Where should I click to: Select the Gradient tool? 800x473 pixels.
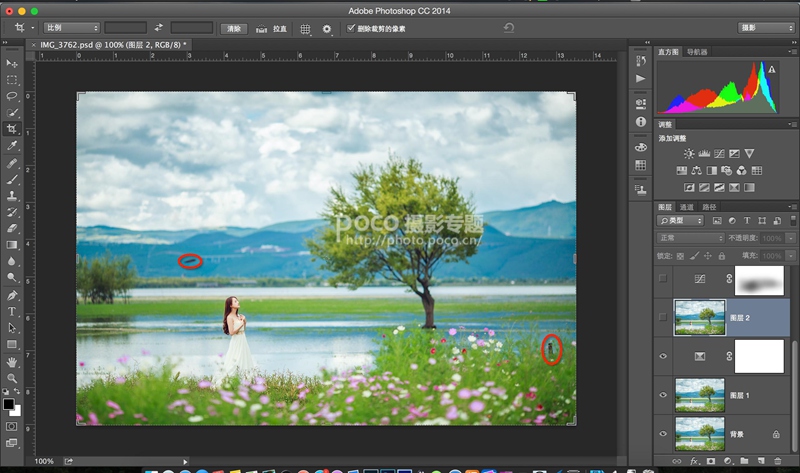[12, 245]
